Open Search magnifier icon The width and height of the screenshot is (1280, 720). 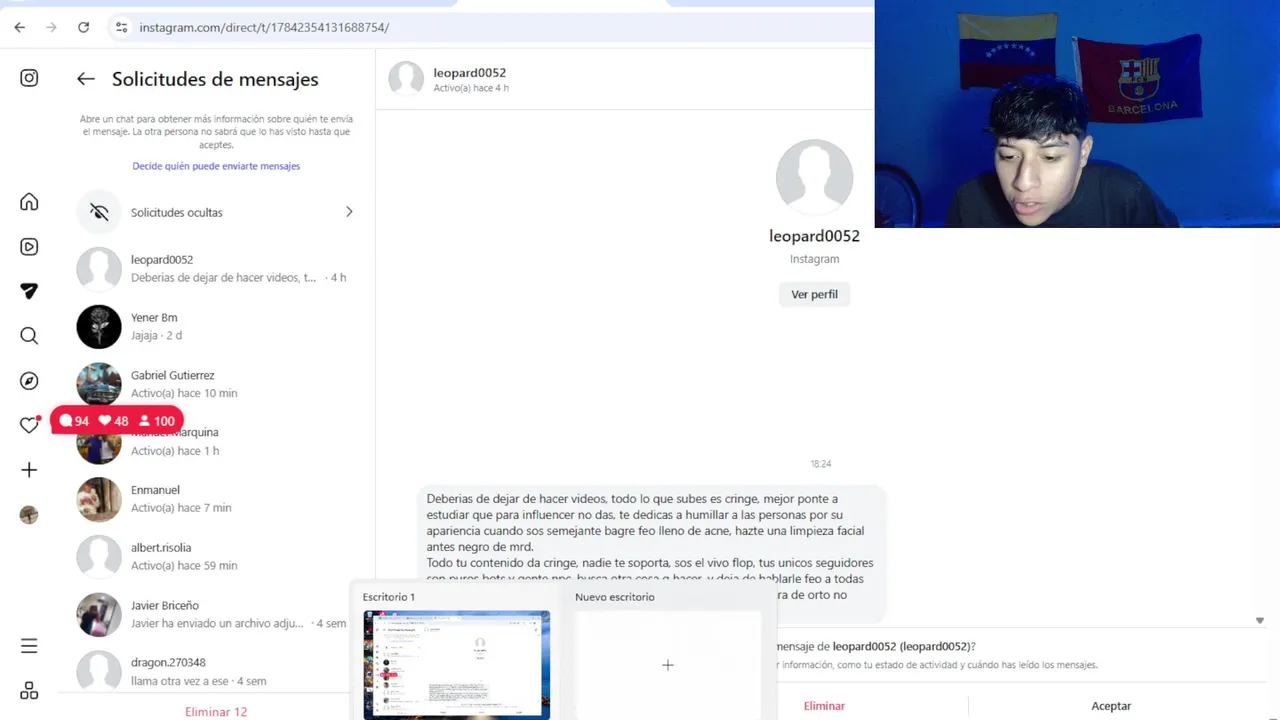click(x=29, y=336)
